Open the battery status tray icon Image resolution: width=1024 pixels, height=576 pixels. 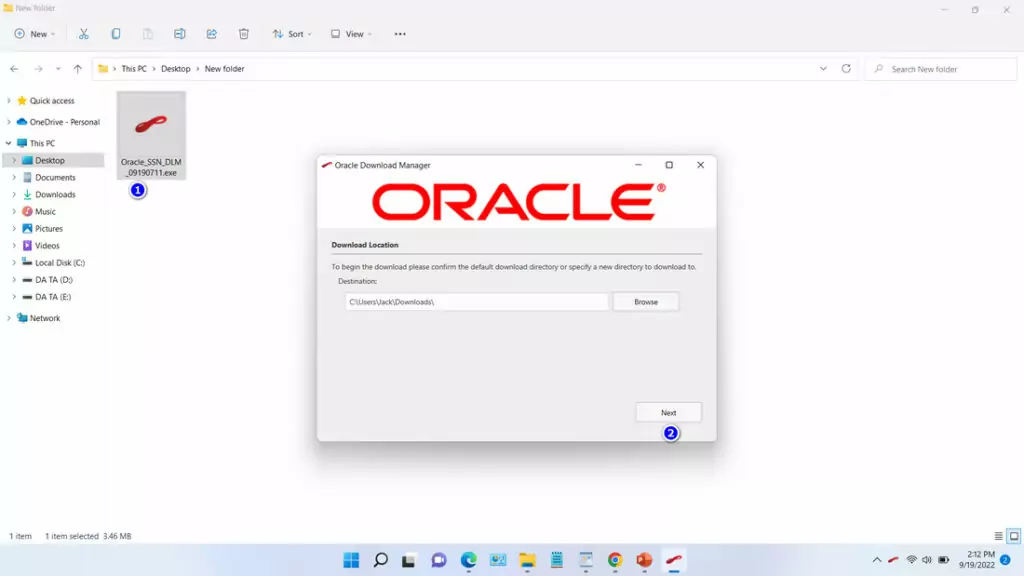pyautogui.click(x=944, y=560)
